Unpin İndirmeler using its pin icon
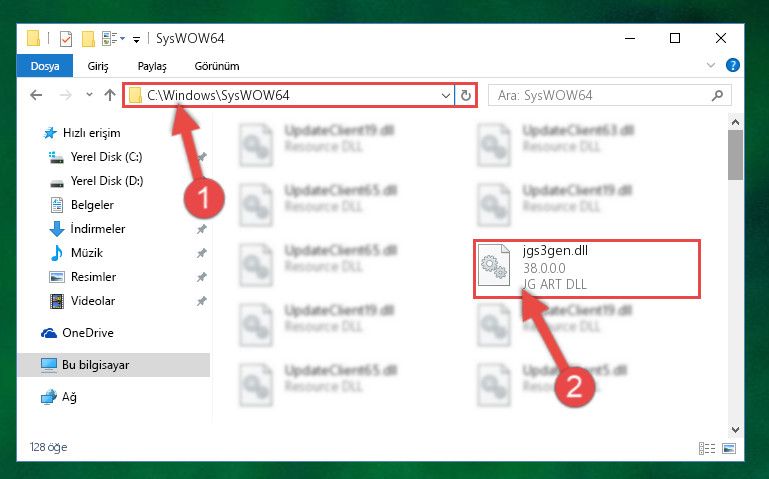 point(202,229)
